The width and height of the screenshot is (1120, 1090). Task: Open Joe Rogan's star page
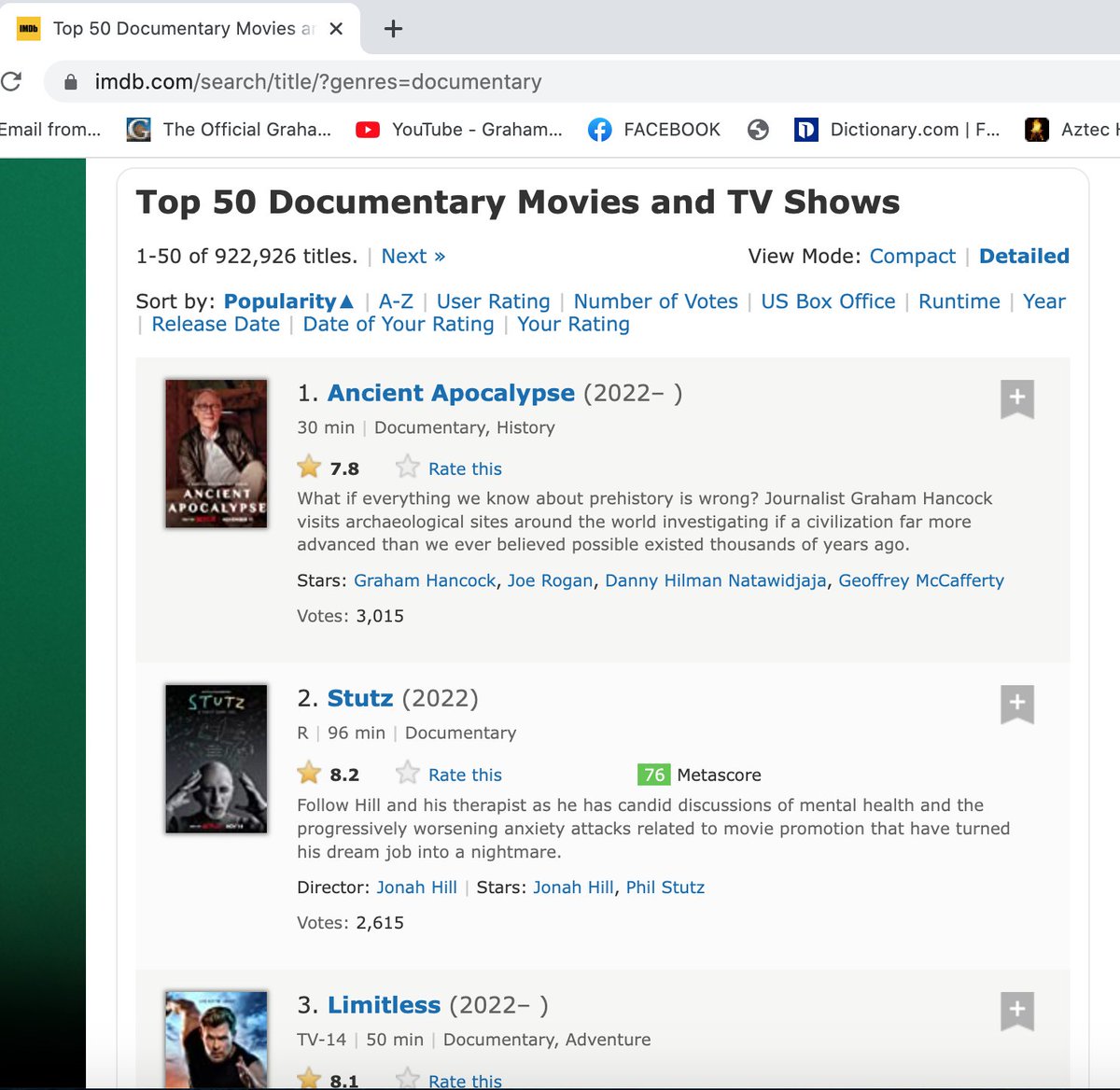(550, 580)
